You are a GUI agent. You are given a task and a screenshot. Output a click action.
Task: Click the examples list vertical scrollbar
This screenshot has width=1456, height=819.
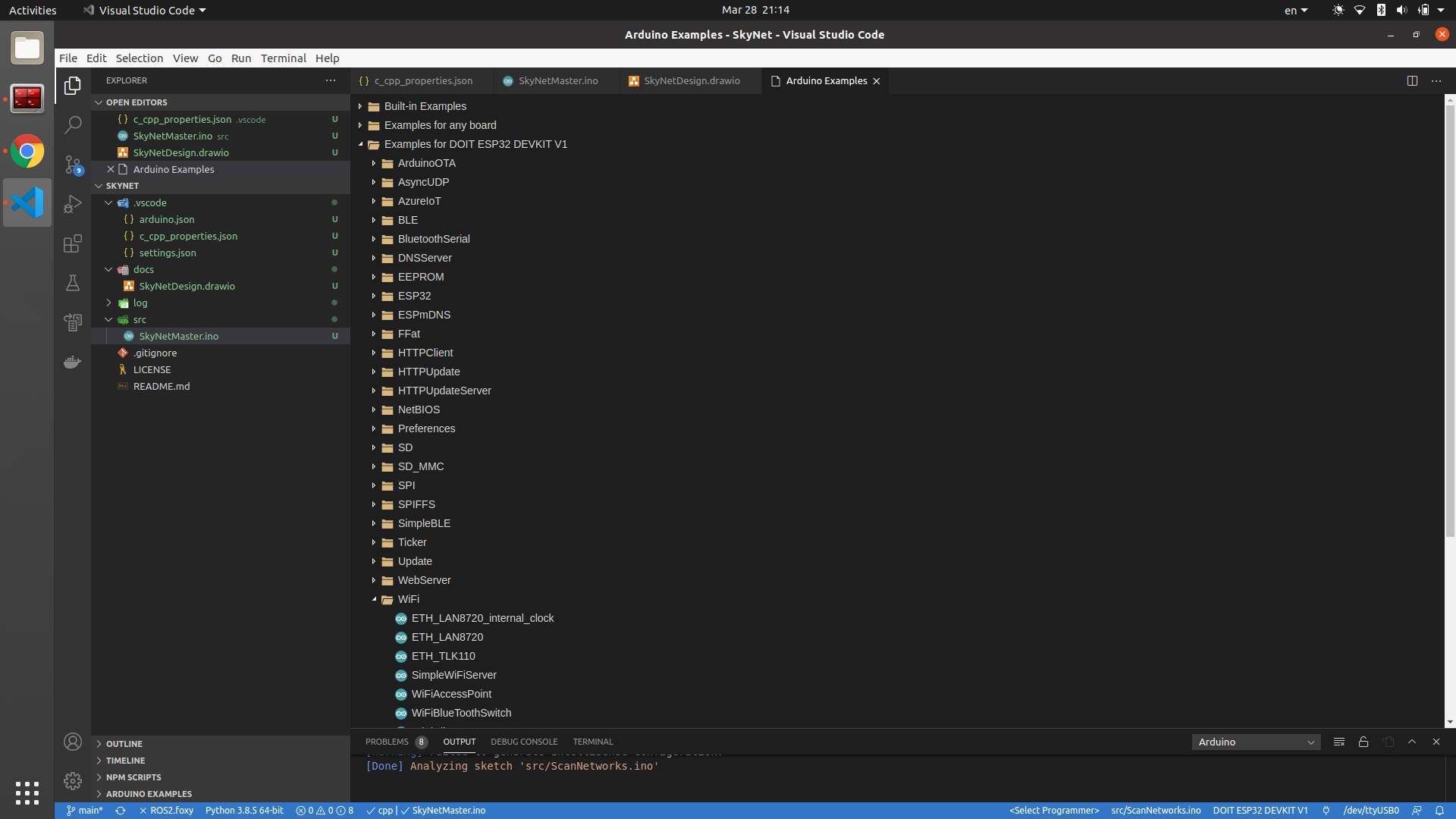click(x=1449, y=318)
